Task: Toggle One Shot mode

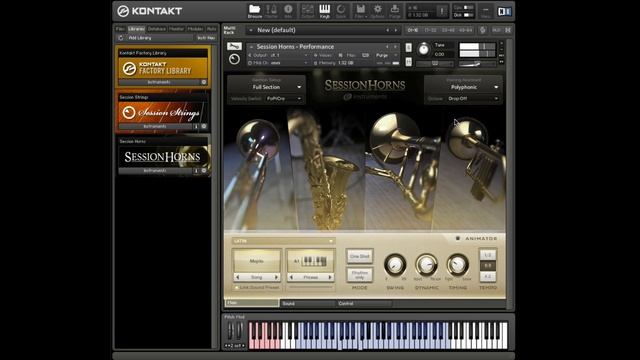Action: point(359,256)
